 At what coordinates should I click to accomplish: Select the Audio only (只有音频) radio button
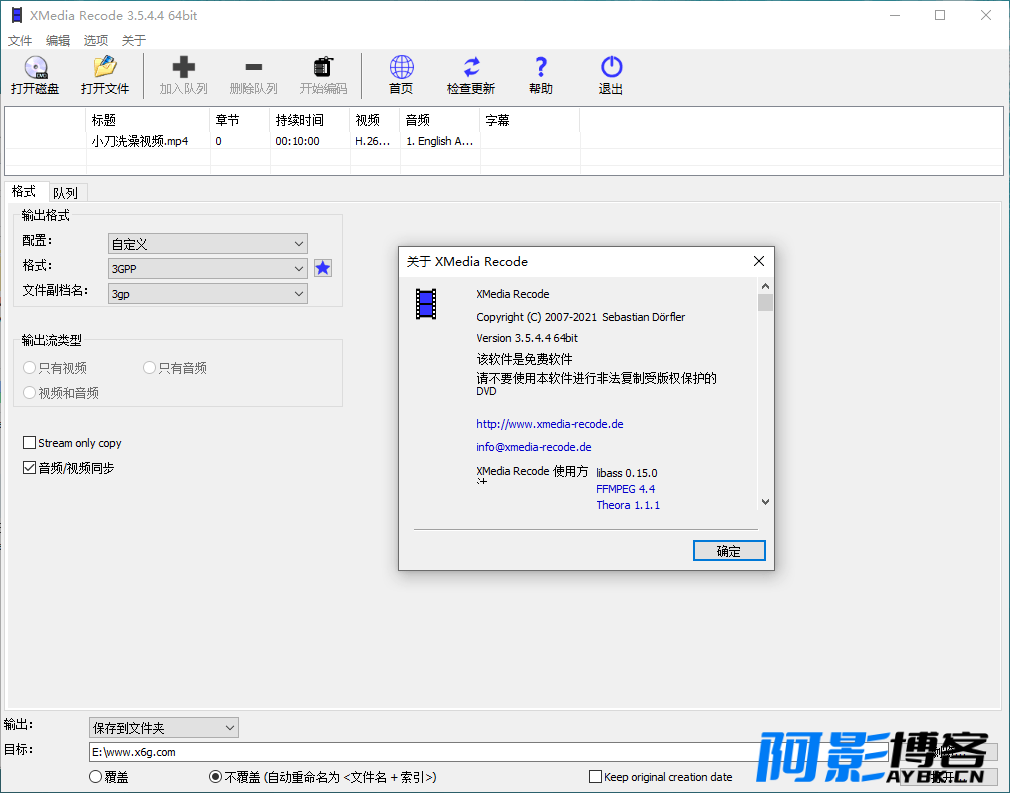pyautogui.click(x=149, y=368)
